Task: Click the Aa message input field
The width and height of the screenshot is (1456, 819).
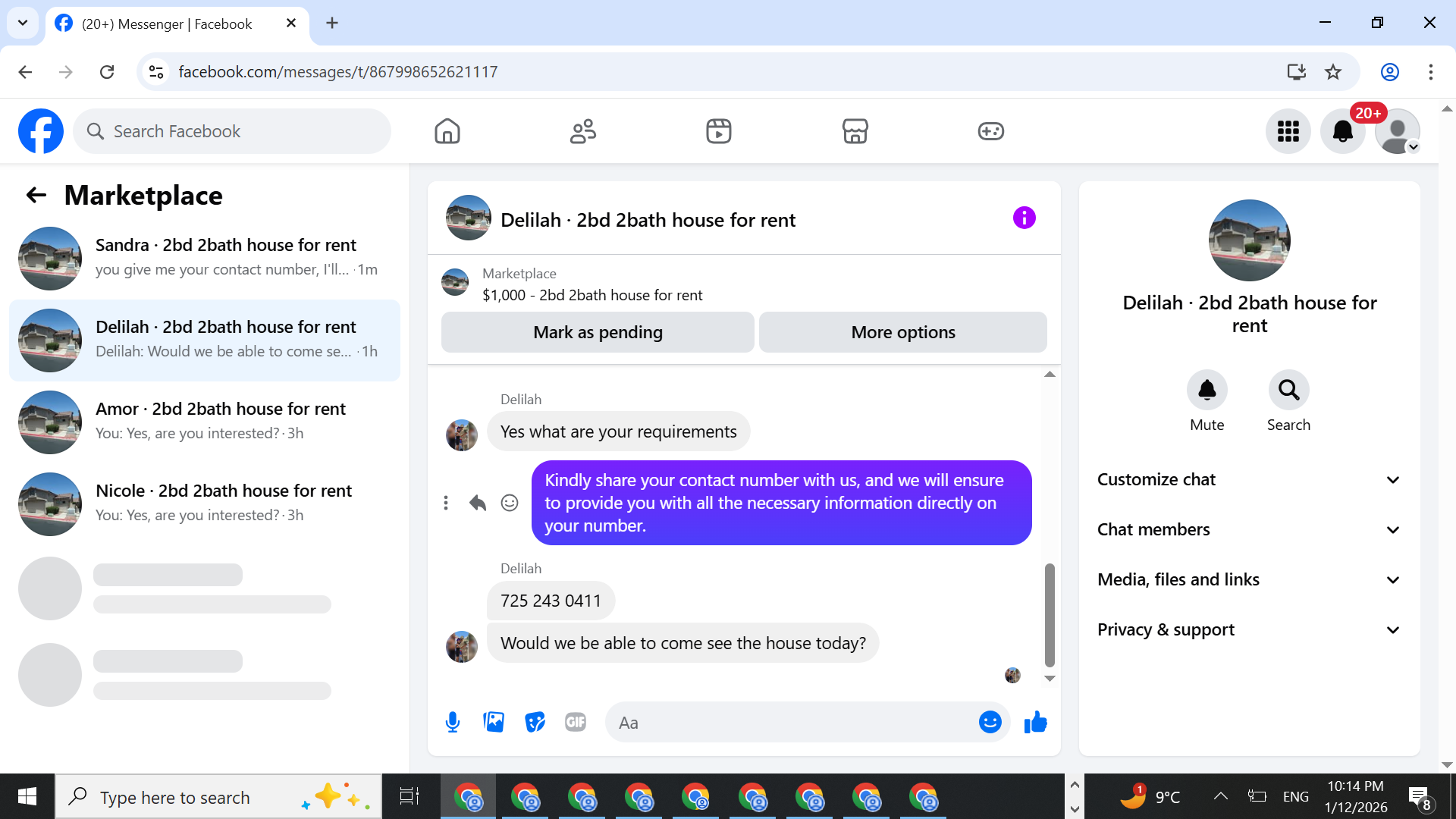Action: coord(789,723)
